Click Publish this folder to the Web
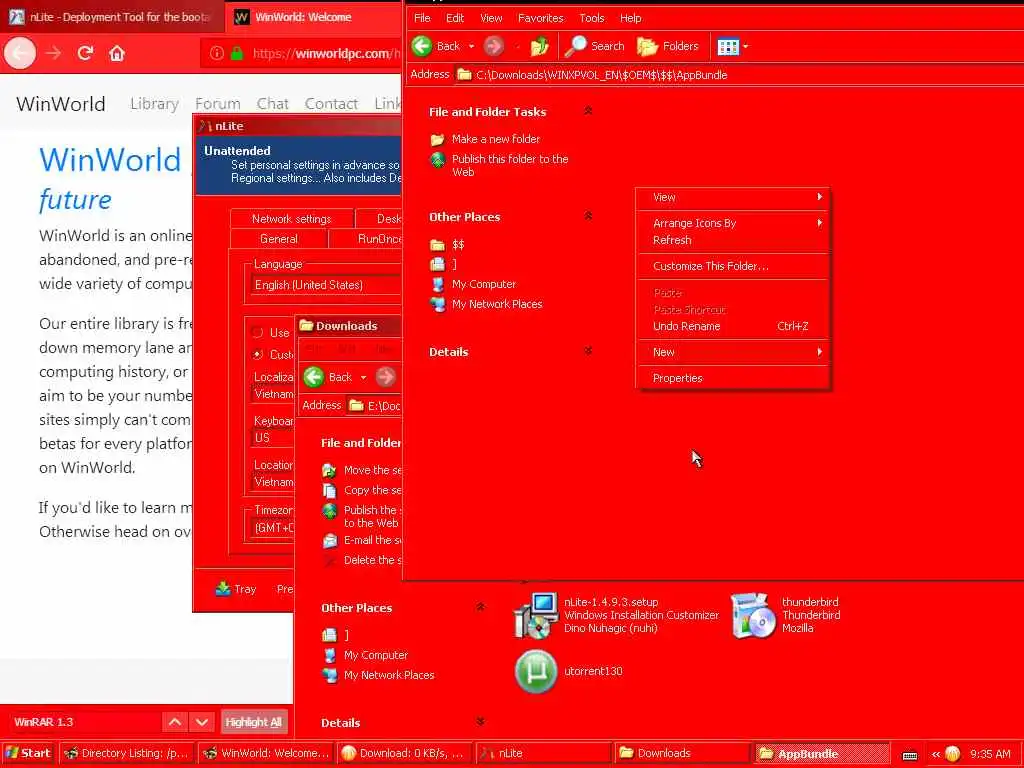 point(509,165)
